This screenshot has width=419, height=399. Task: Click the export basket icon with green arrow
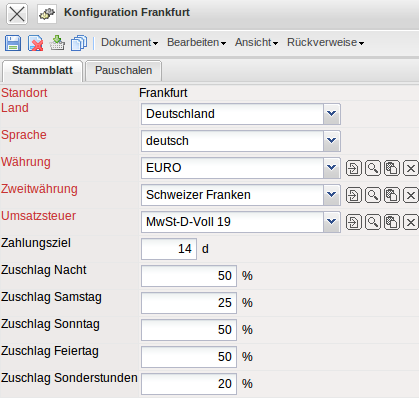[x=57, y=43]
